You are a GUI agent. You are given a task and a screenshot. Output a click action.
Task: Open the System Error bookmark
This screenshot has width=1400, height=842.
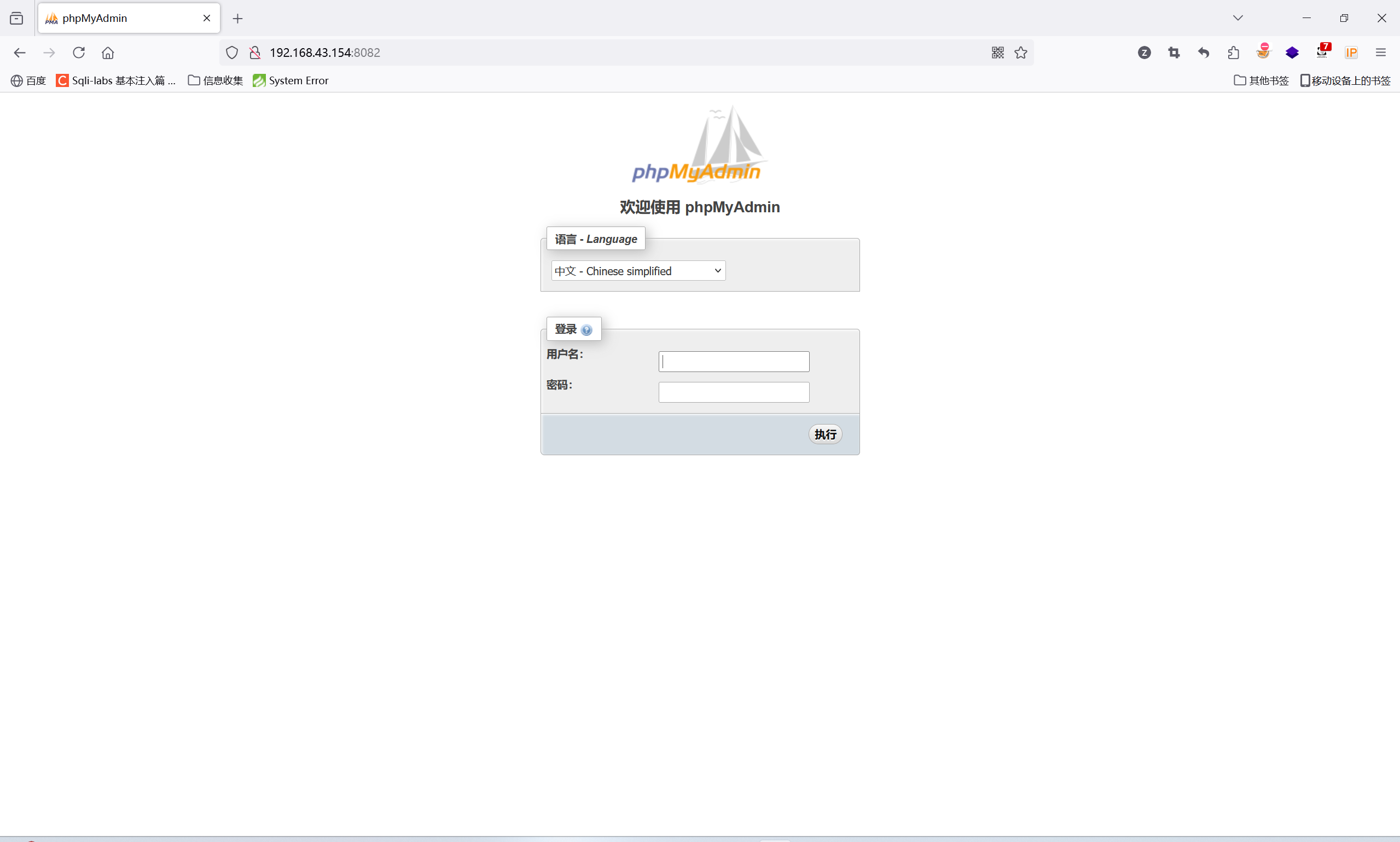point(291,80)
